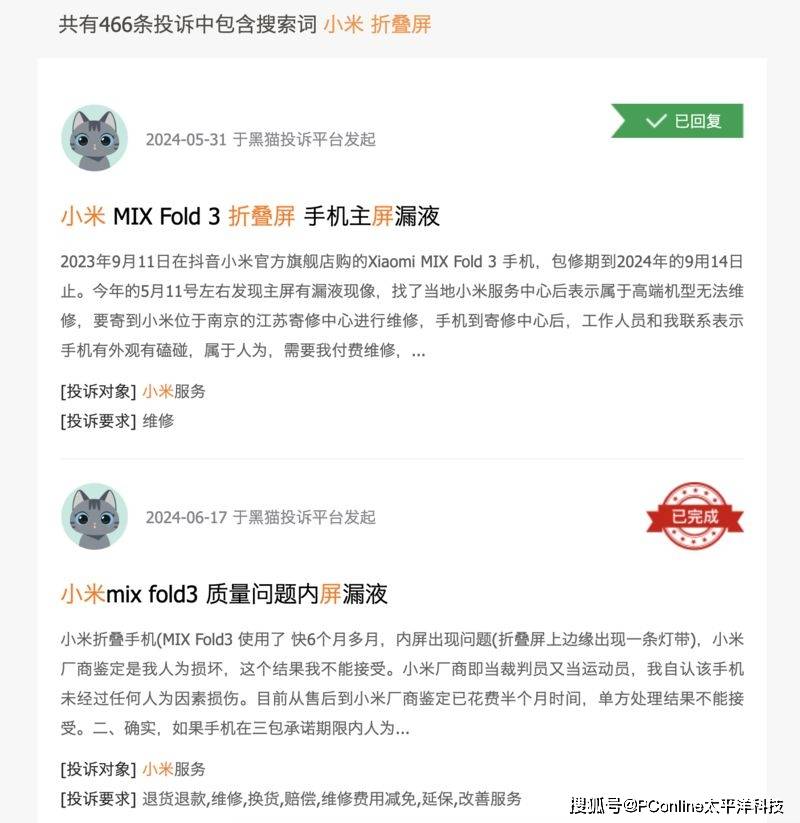Click the 2024-06-17 complaint date line
800x823 pixels.
point(261,518)
